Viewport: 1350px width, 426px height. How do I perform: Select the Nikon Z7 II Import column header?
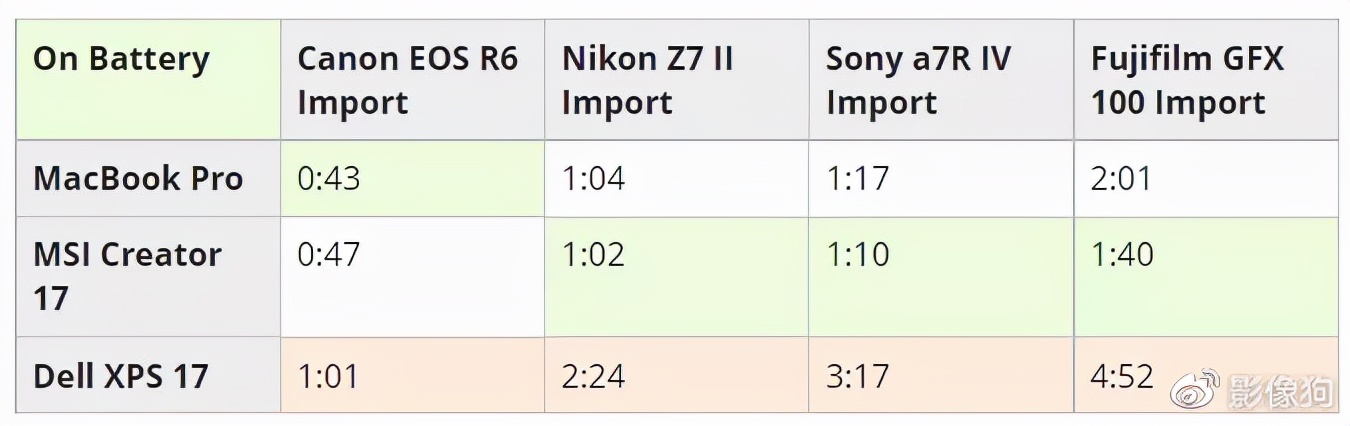647,80
